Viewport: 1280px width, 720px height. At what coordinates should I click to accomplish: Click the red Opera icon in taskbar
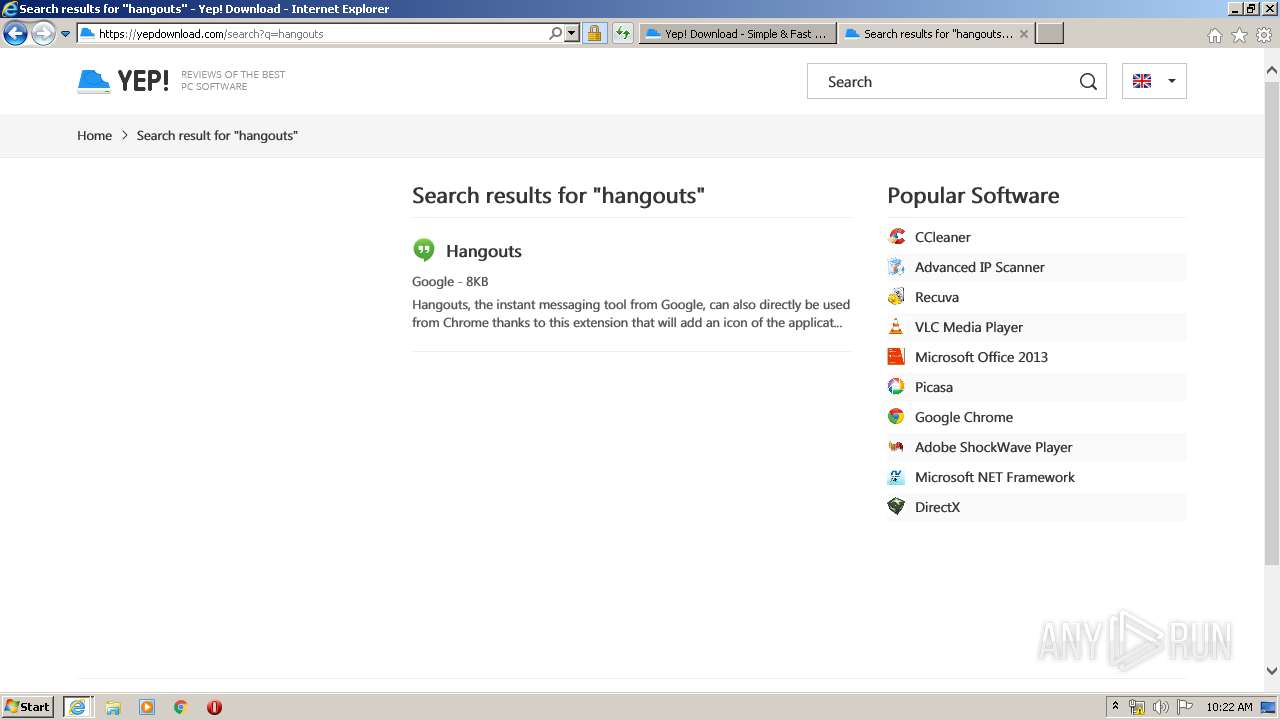tap(214, 707)
